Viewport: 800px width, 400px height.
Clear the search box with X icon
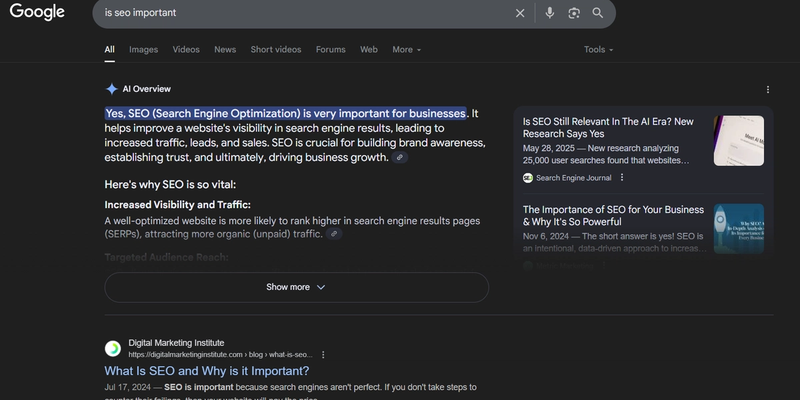[x=520, y=13]
